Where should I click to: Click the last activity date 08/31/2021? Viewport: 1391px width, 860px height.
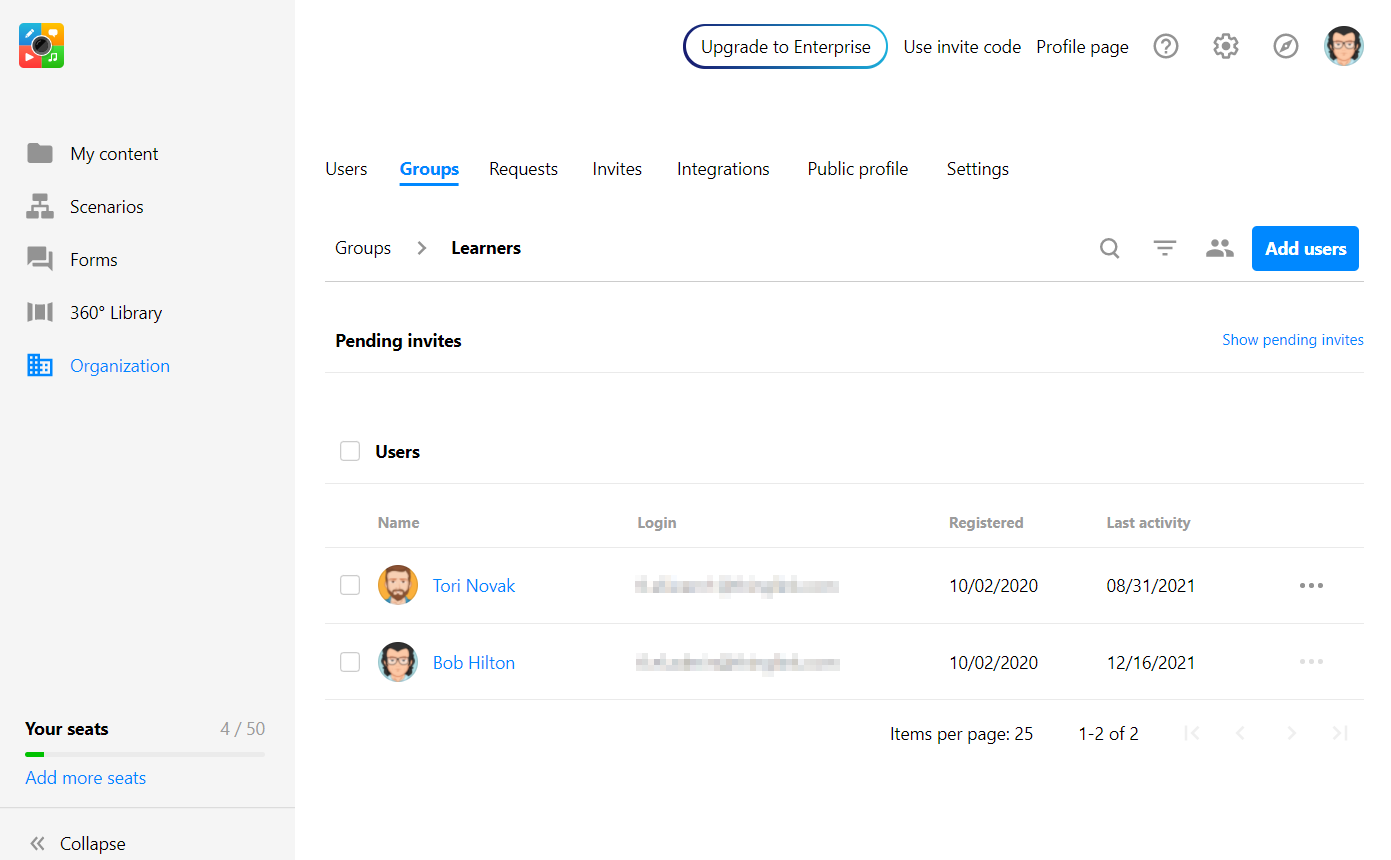click(x=1151, y=585)
